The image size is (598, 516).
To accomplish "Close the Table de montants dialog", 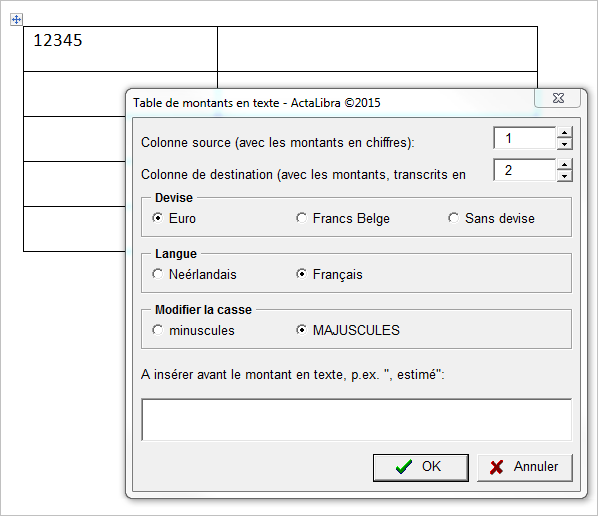I will [558, 98].
